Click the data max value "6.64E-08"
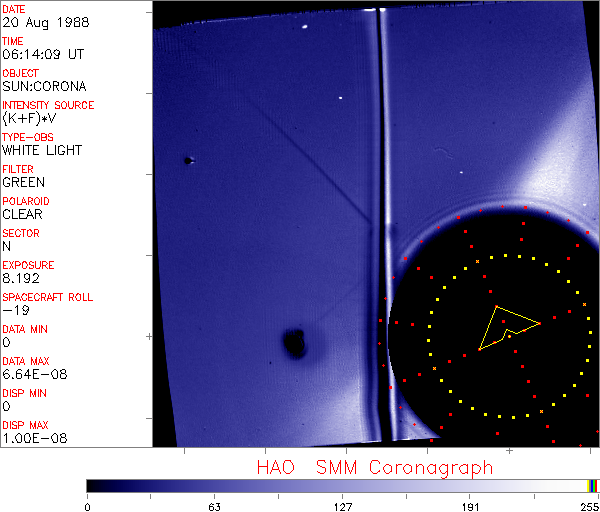 click(x=30, y=375)
